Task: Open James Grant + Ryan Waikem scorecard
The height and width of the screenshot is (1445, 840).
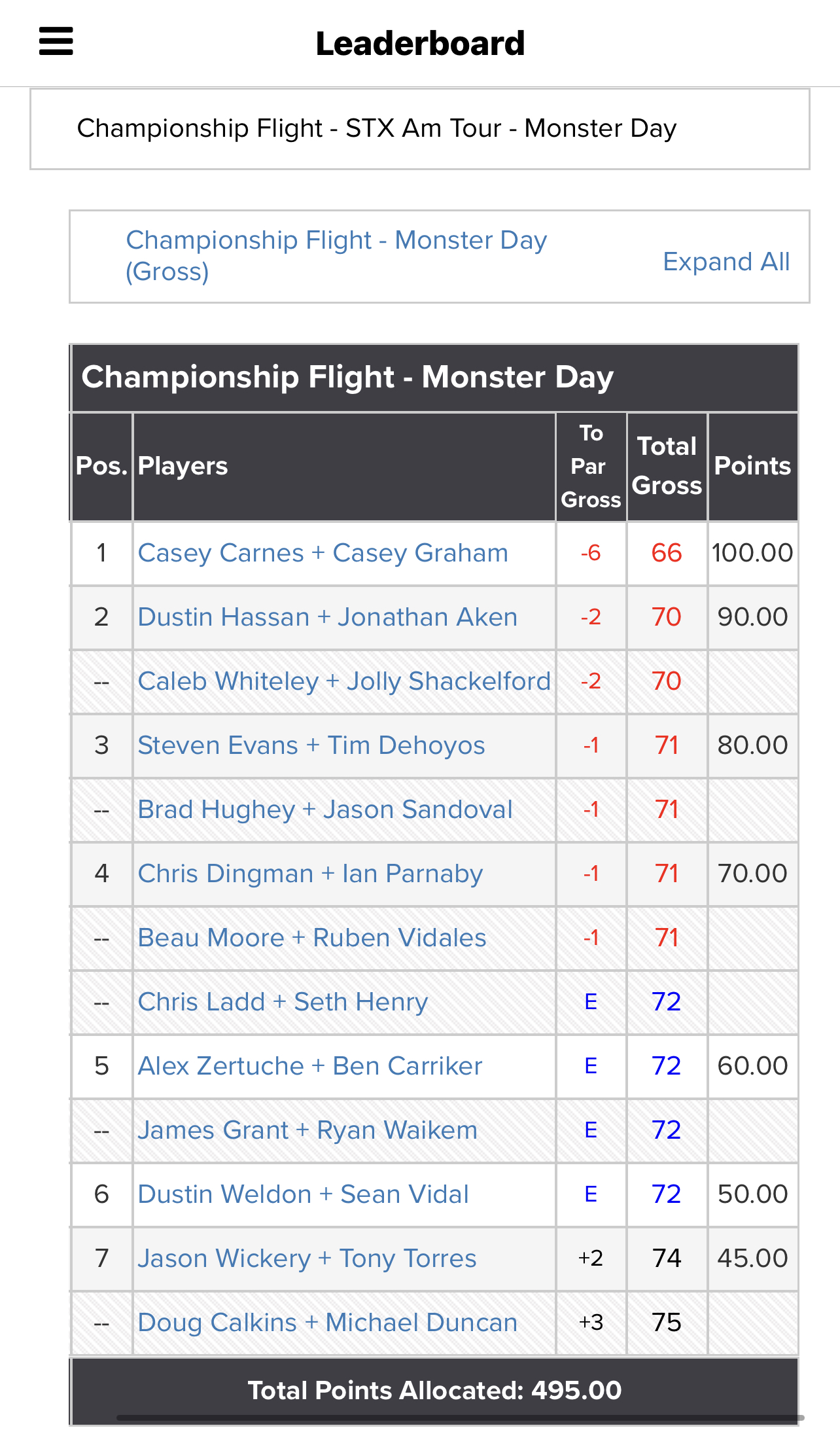Action: click(307, 1130)
